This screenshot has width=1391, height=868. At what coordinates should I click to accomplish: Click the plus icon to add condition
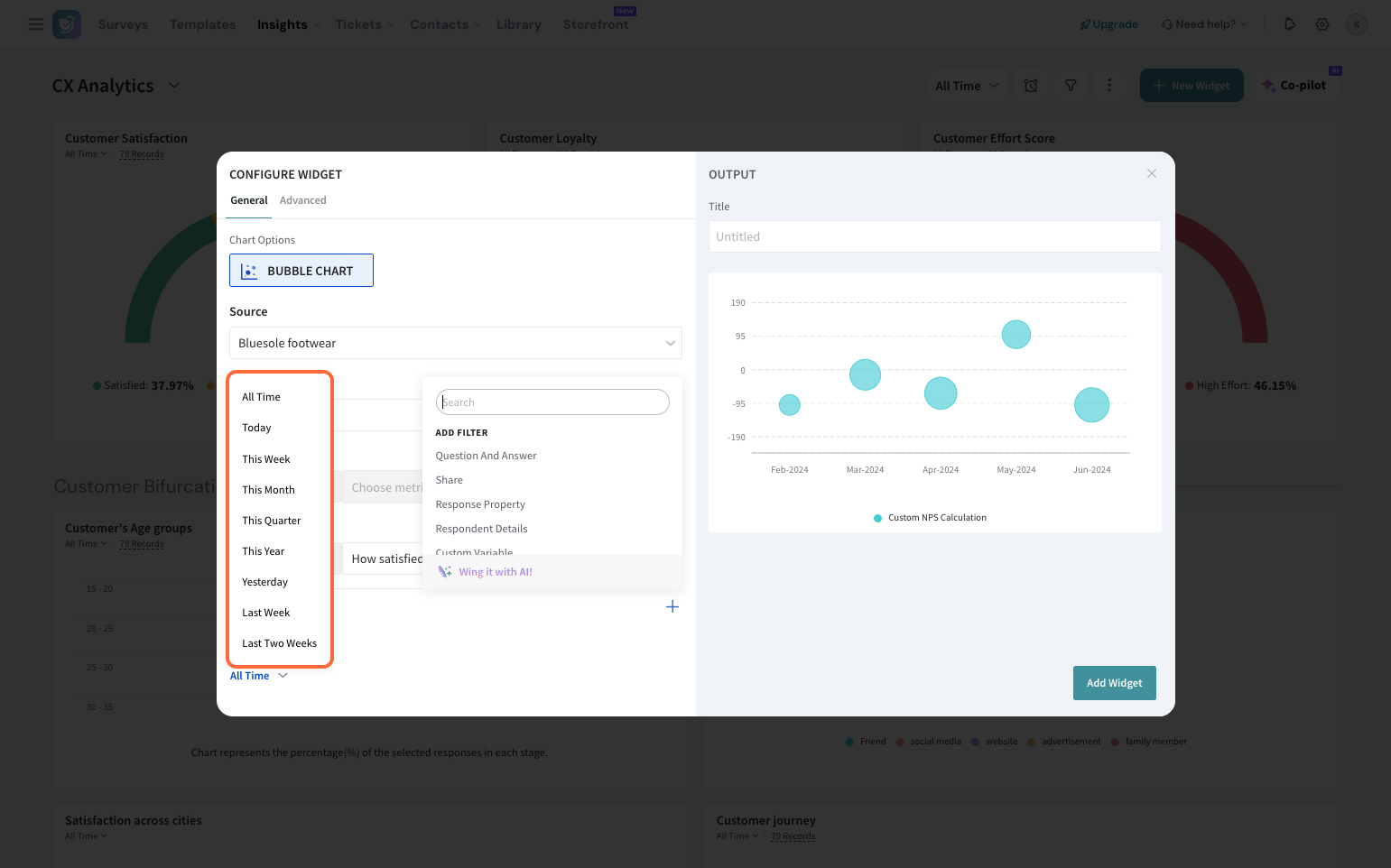(x=672, y=606)
